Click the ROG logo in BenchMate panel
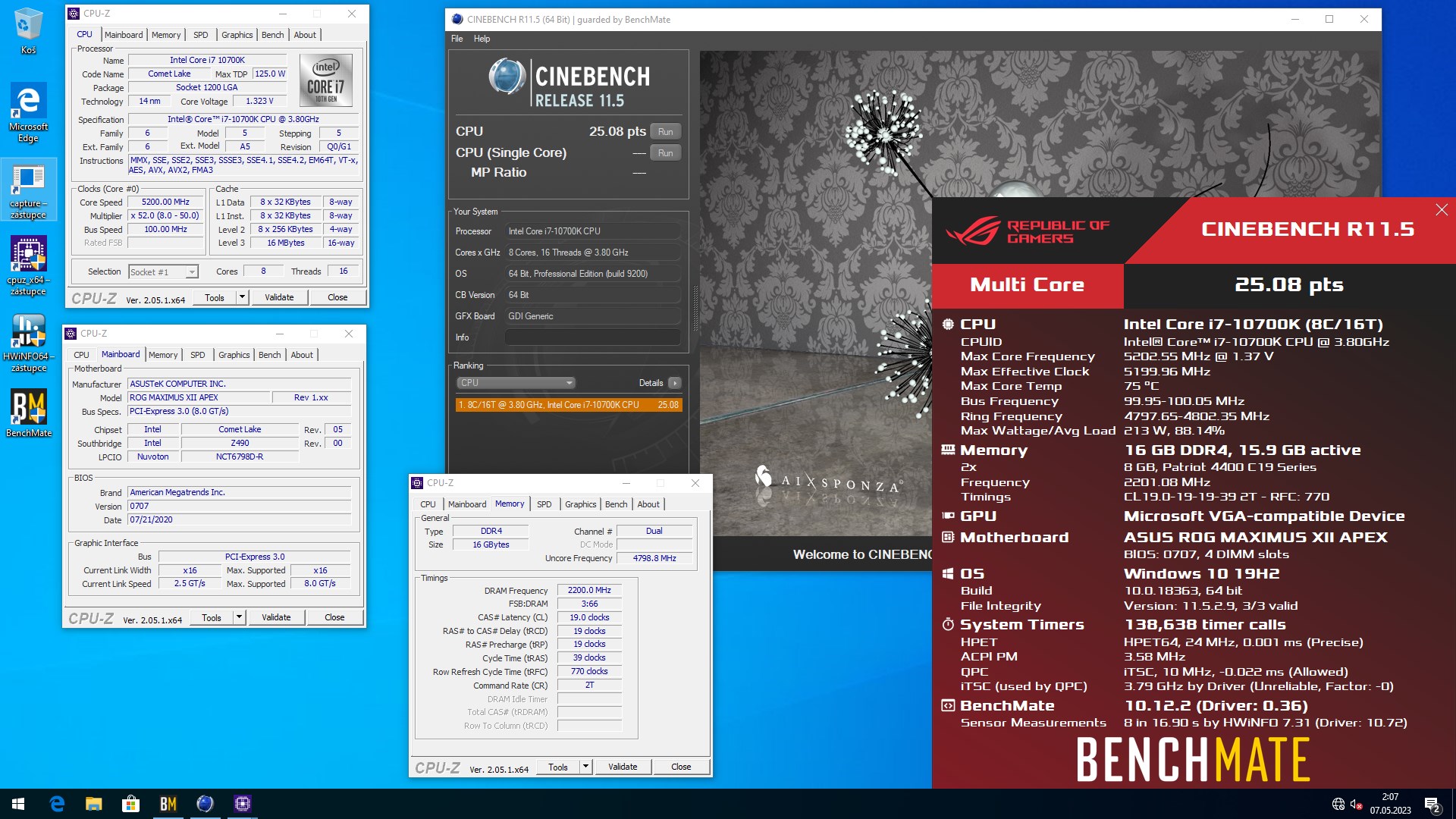Screen dimensions: 1456x819 pos(974,231)
